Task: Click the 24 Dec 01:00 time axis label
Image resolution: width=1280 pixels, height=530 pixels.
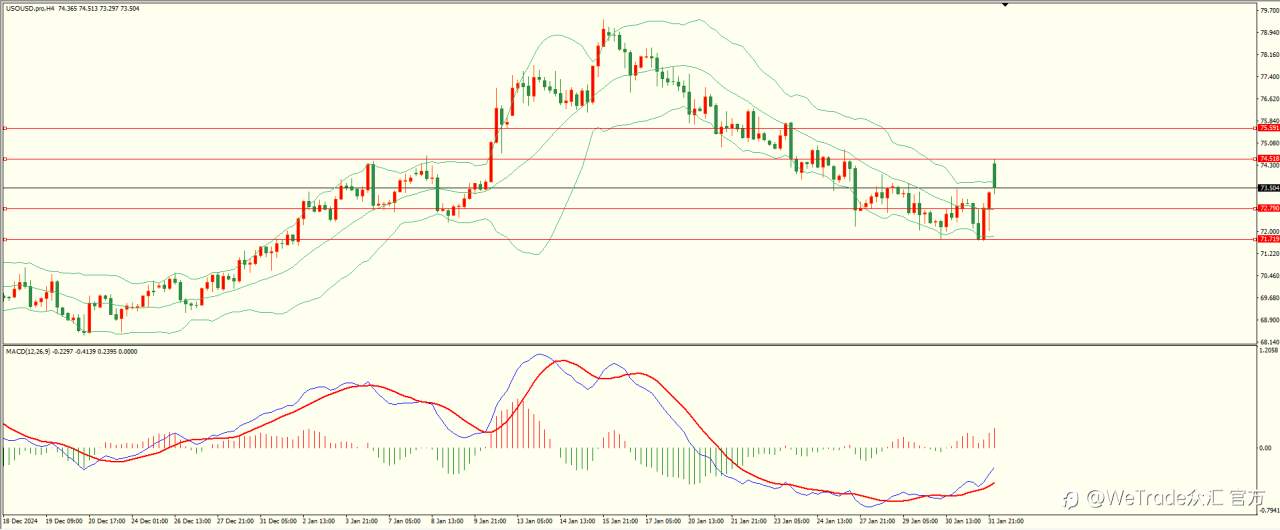Action: (149, 521)
